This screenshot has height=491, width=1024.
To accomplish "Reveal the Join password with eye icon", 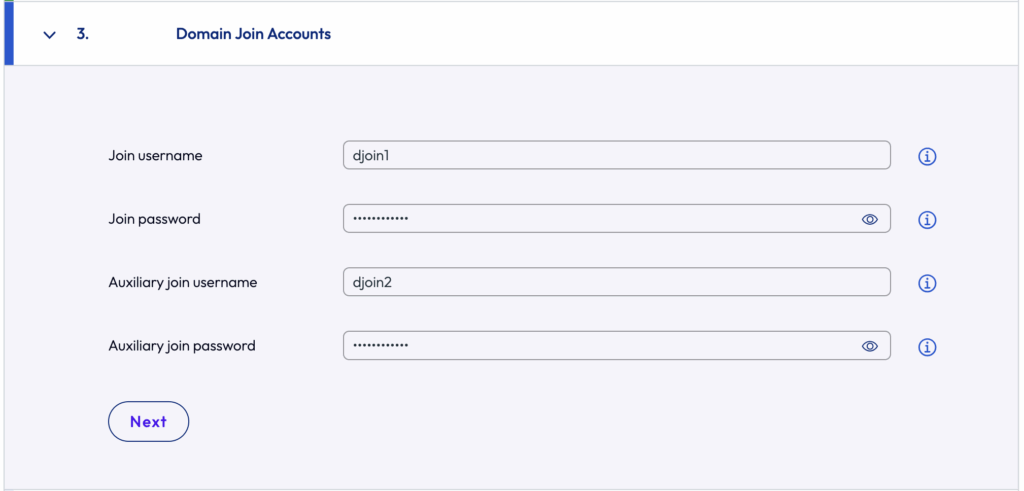I will pos(870,219).
